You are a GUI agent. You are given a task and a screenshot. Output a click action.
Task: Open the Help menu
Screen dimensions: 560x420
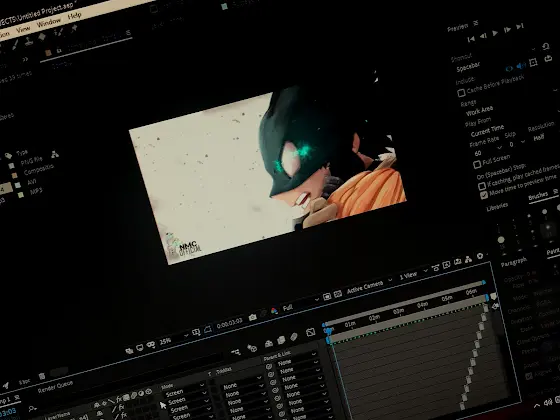(x=75, y=16)
